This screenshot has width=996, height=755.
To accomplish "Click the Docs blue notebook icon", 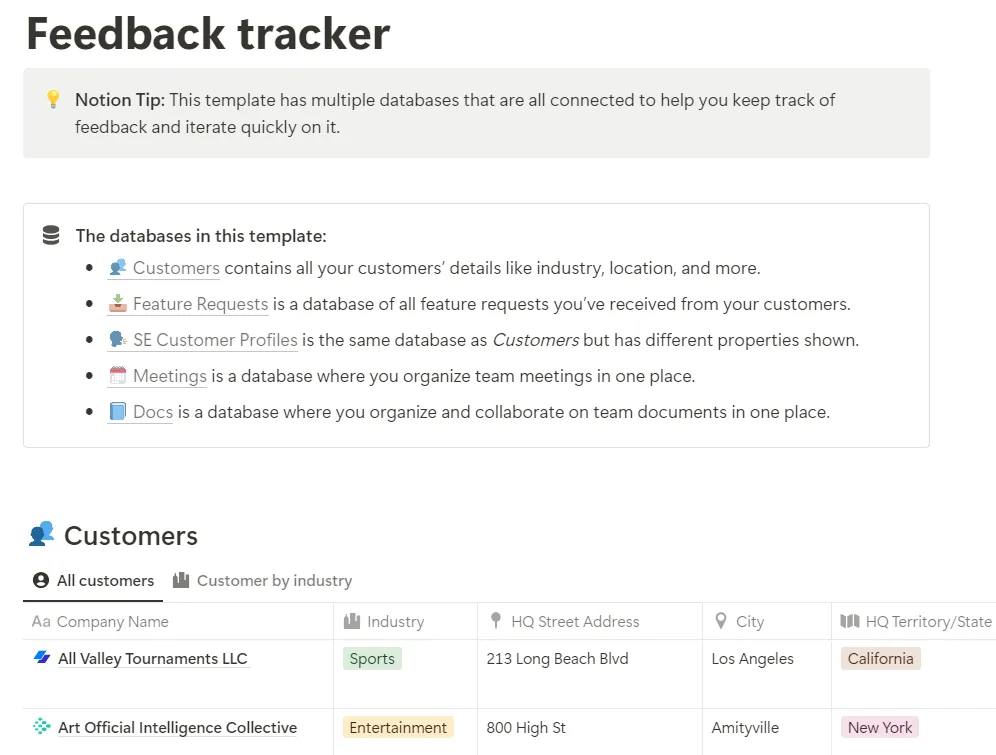I will [118, 411].
